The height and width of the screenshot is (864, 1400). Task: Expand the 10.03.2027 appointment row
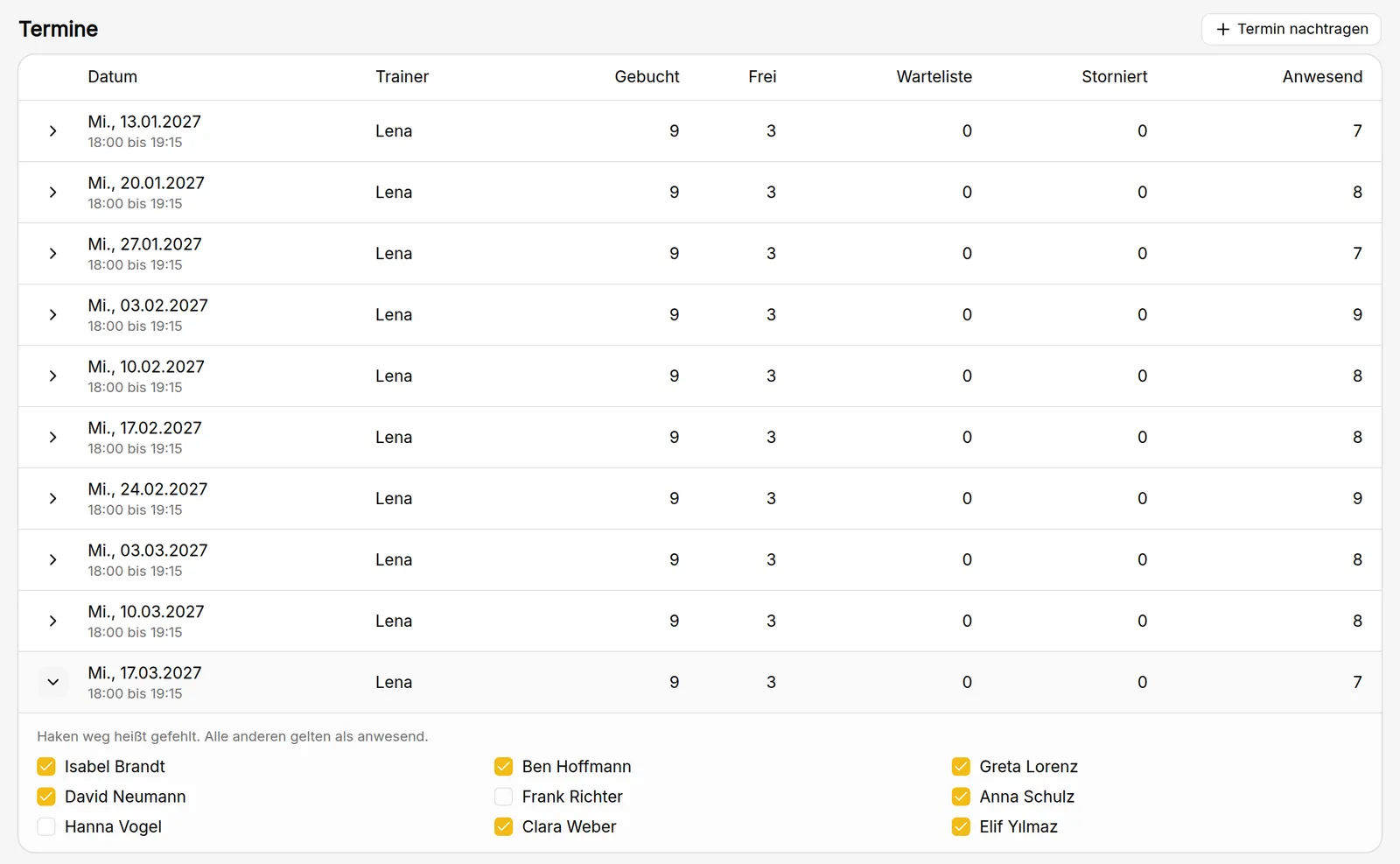[53, 622]
